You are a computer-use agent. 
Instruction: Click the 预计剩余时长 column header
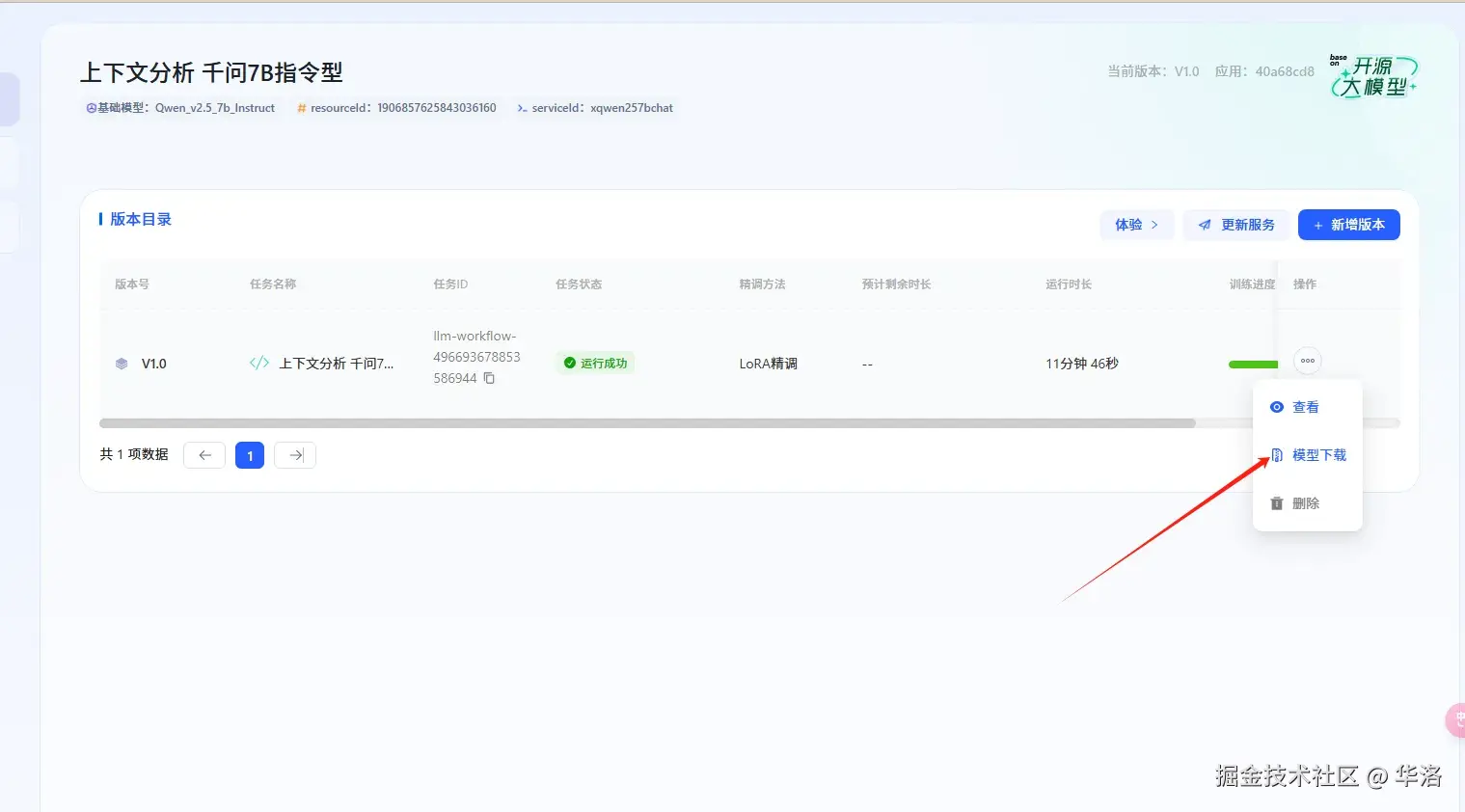896,284
